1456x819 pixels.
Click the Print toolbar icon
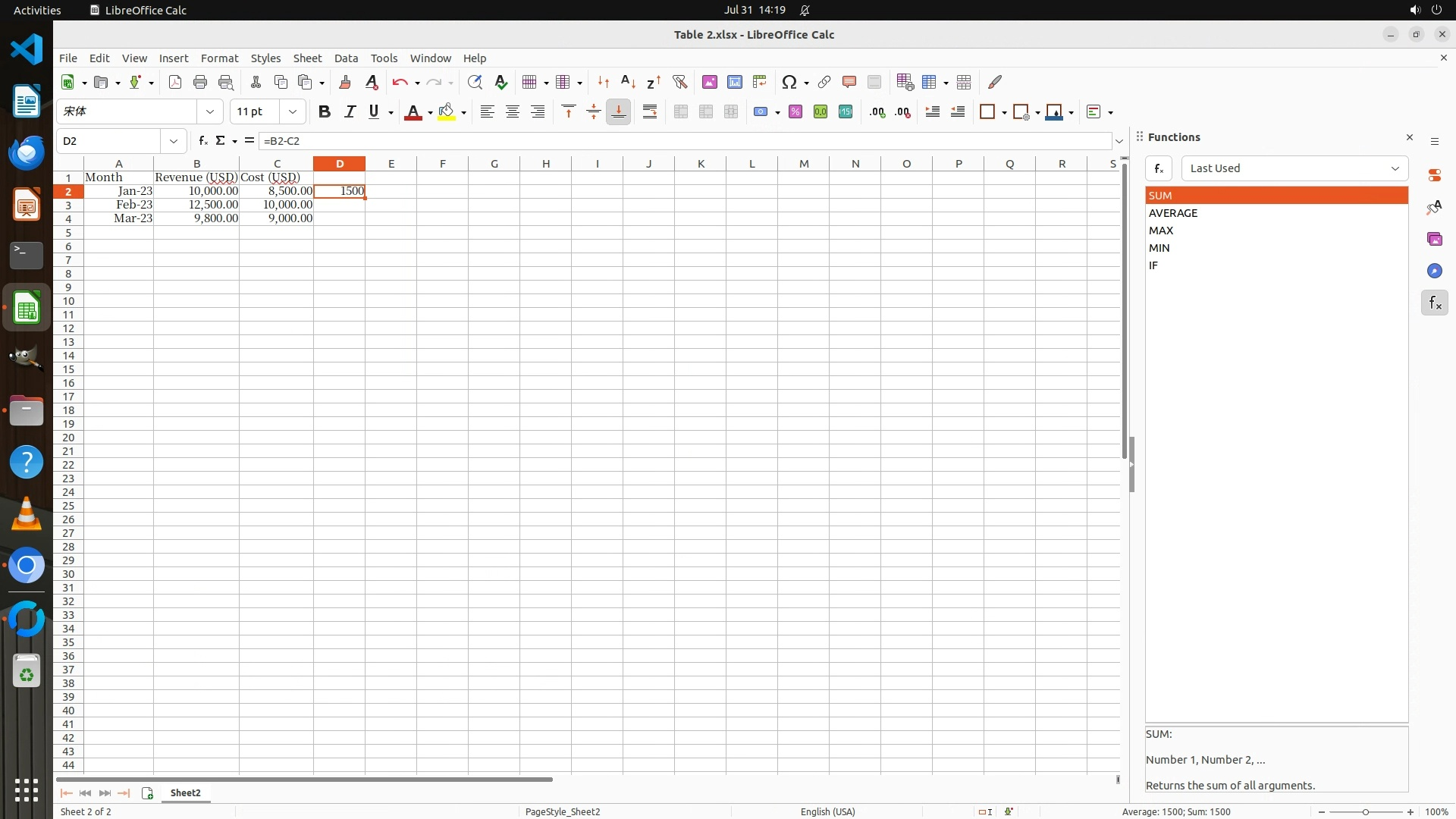click(x=200, y=82)
